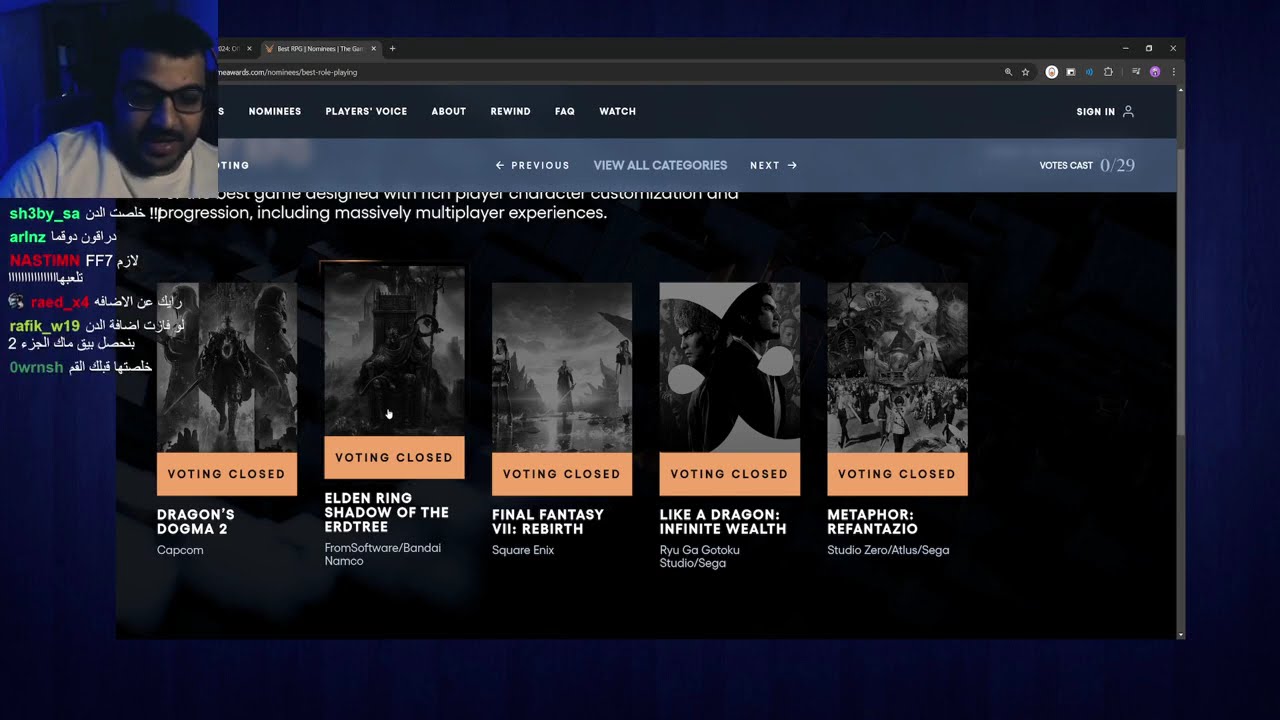Switch to the Best RPG Nominees tab
Viewport: 1280px width, 720px height.
[x=320, y=48]
